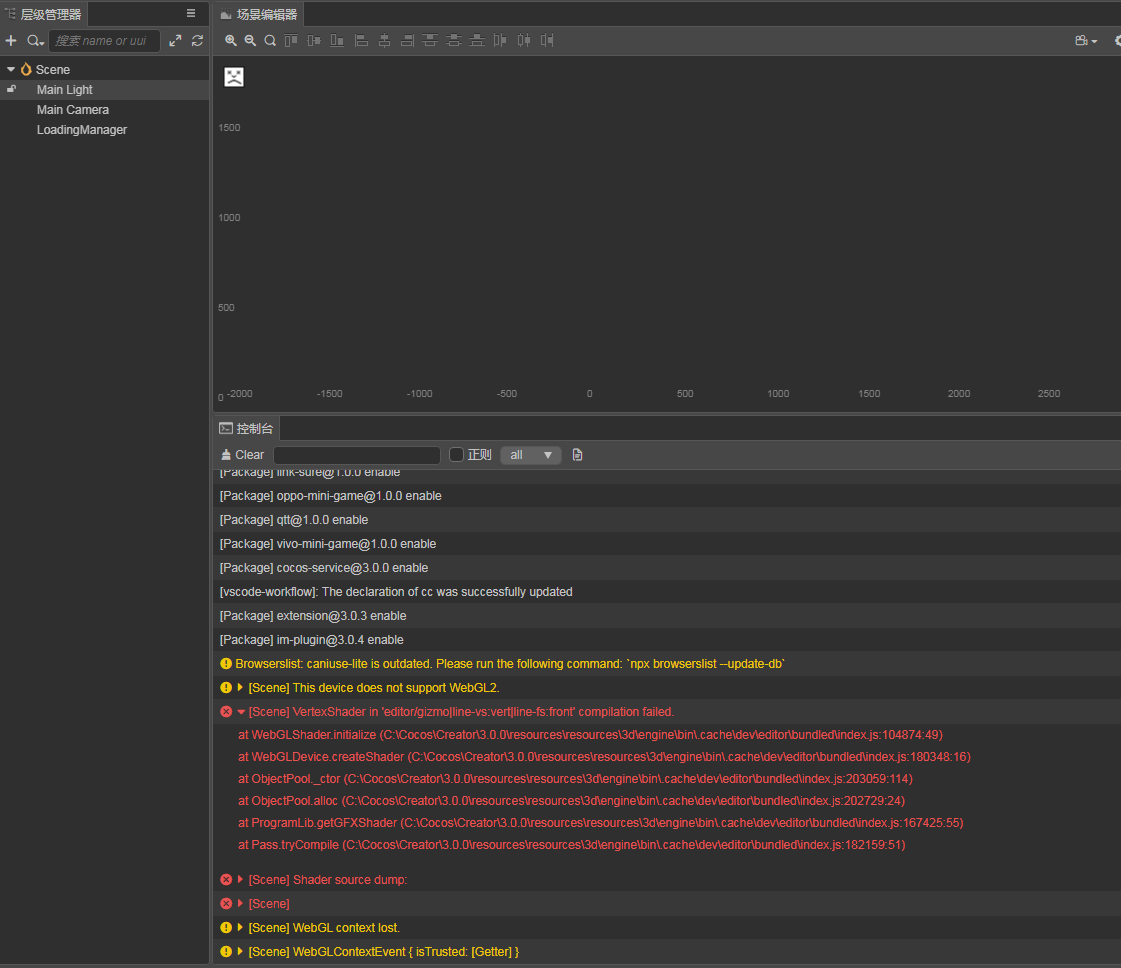Open the log file icon
1121x968 pixels.
[578, 455]
